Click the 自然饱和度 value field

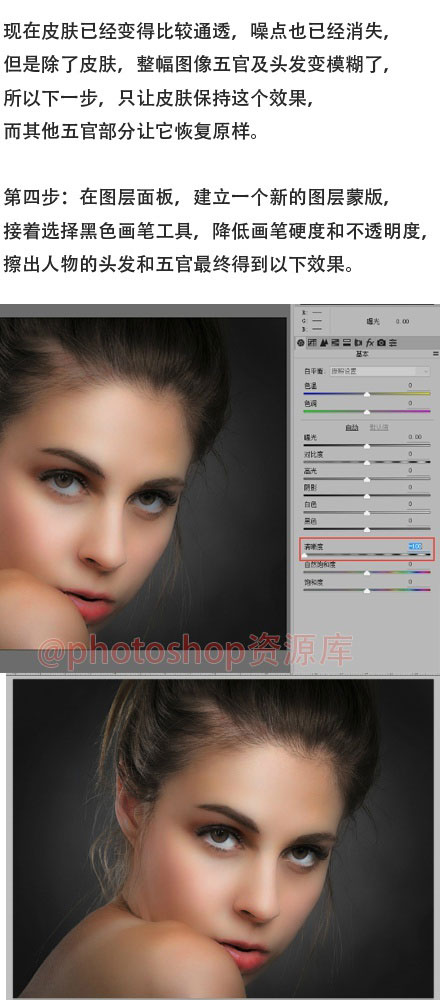click(418, 564)
